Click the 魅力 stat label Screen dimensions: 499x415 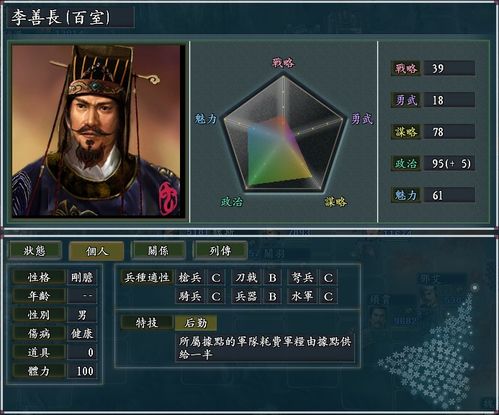click(x=406, y=195)
